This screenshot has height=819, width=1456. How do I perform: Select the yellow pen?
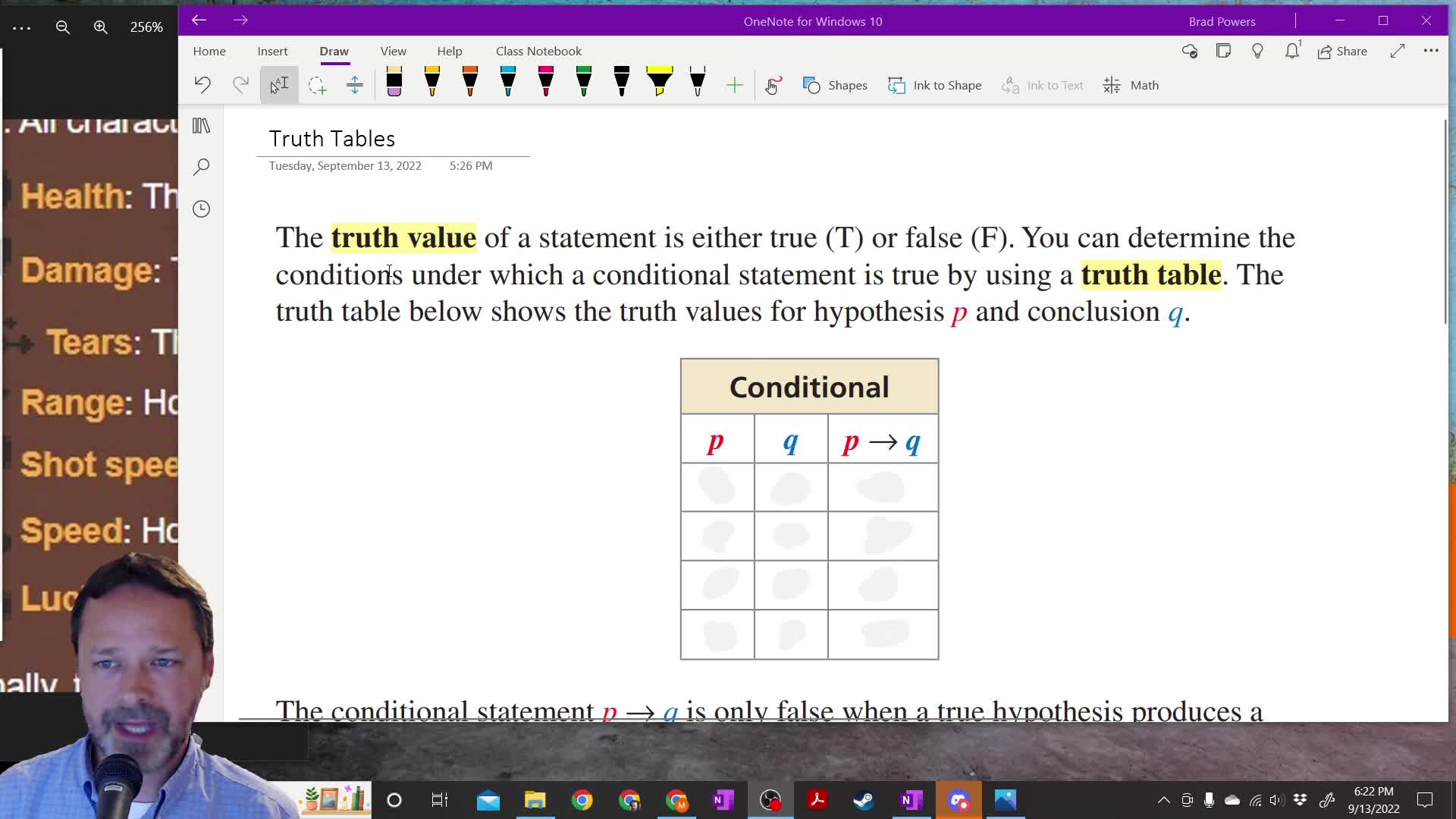(x=432, y=82)
